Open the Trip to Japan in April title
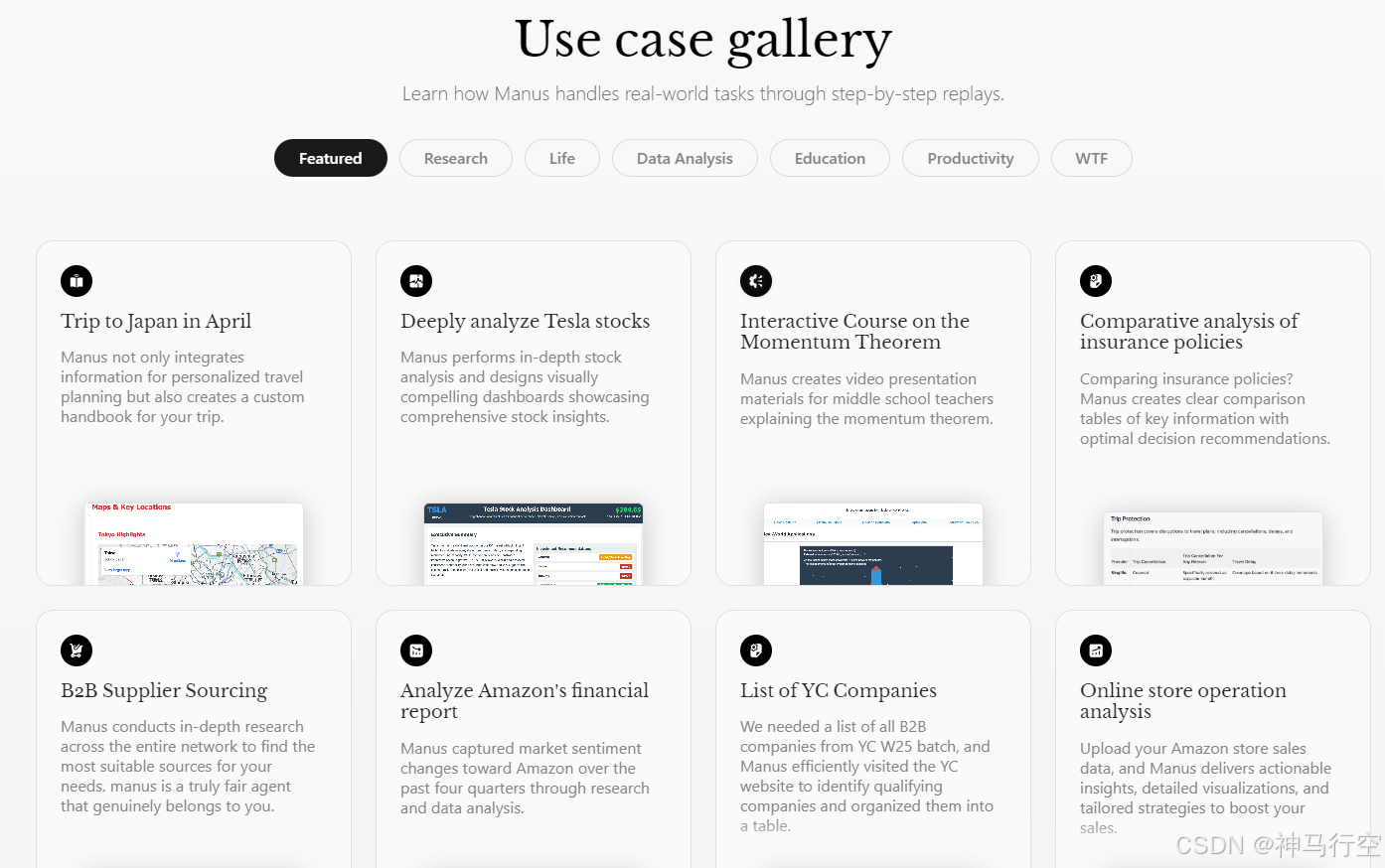The height and width of the screenshot is (868, 1385). [156, 321]
